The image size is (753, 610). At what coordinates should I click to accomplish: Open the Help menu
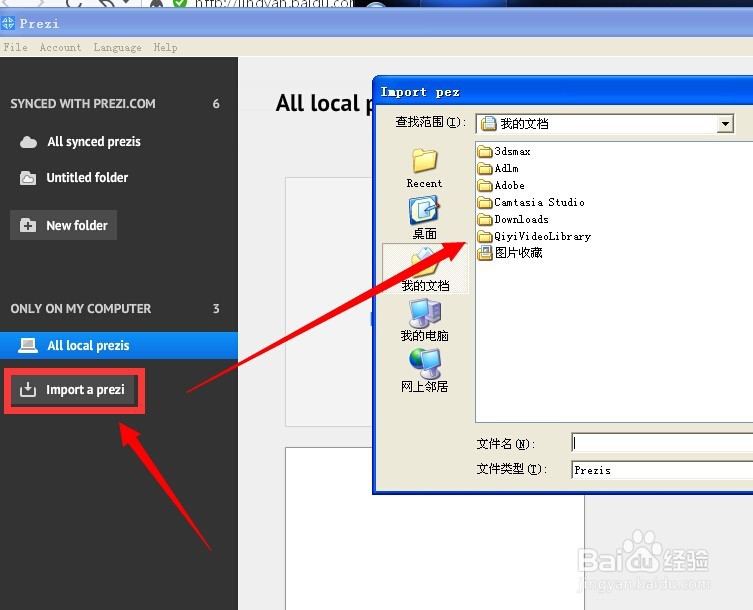166,47
